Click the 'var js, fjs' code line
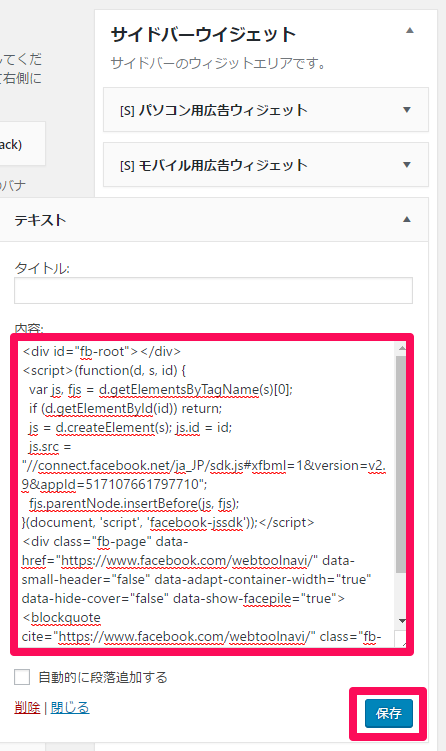The width and height of the screenshot is (446, 751). [160, 389]
